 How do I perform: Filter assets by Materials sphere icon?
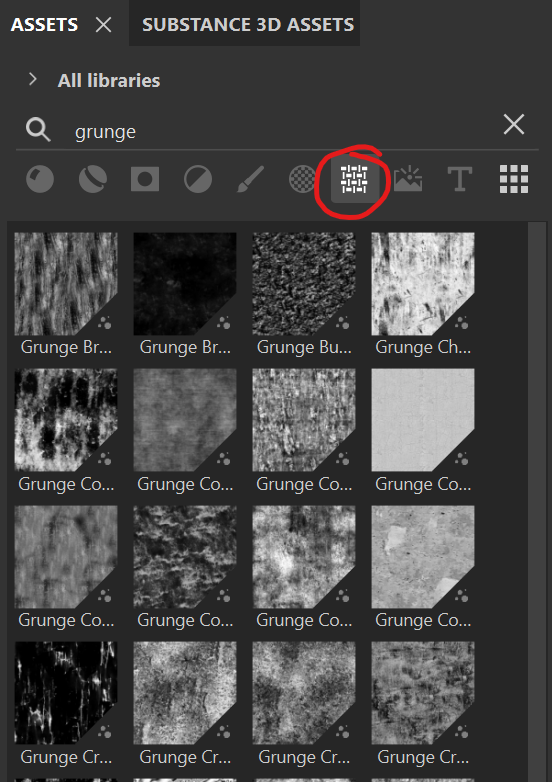[40, 179]
